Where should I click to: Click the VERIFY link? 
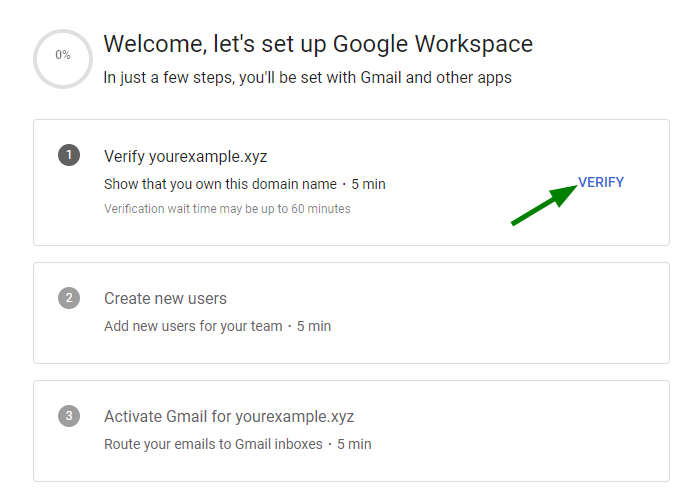point(600,182)
